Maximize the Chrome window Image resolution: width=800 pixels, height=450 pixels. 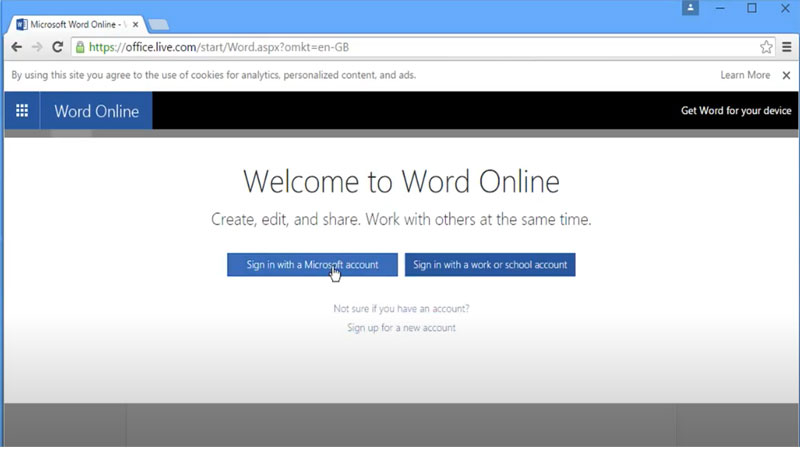(752, 8)
